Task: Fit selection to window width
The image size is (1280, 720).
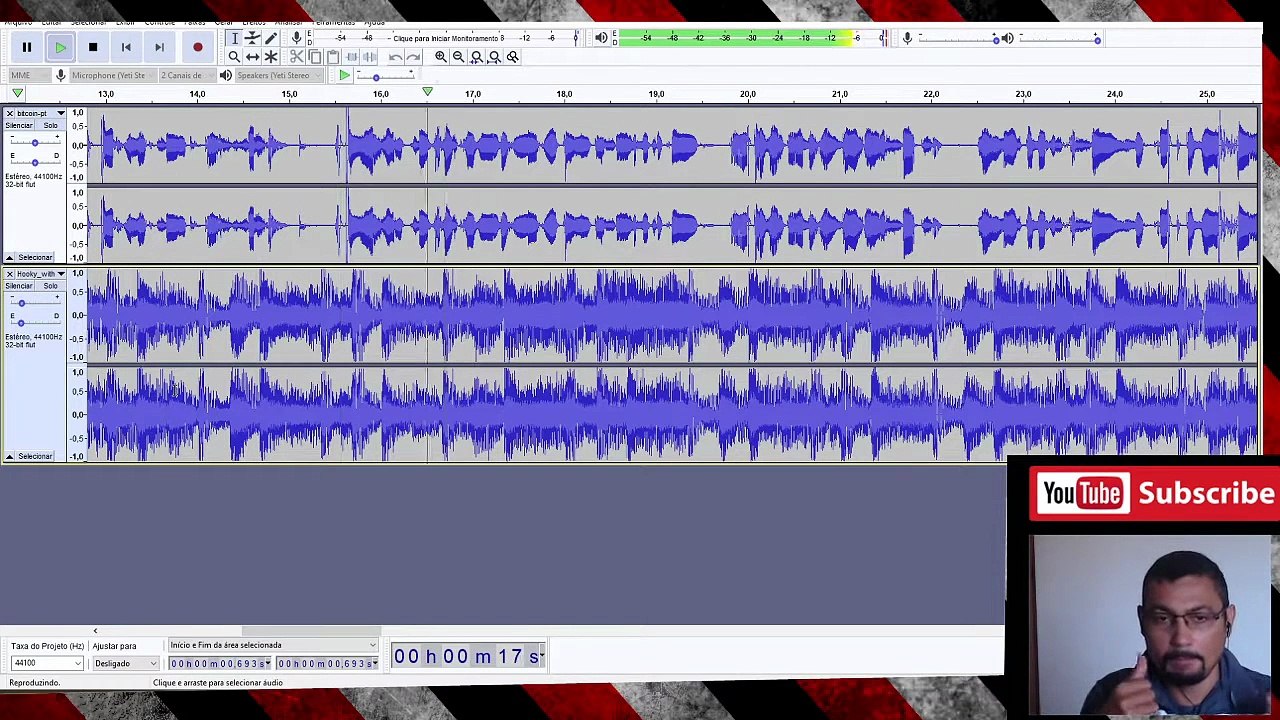Action: [476, 57]
